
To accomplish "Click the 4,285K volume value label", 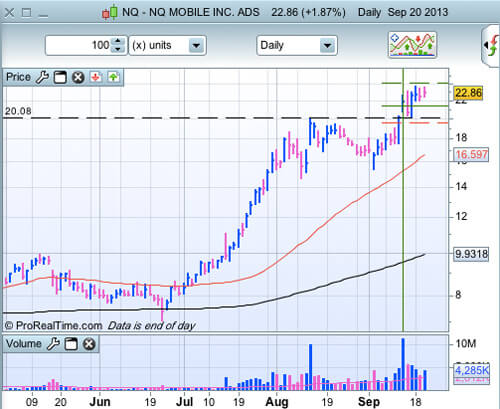I will pyautogui.click(x=472, y=370).
